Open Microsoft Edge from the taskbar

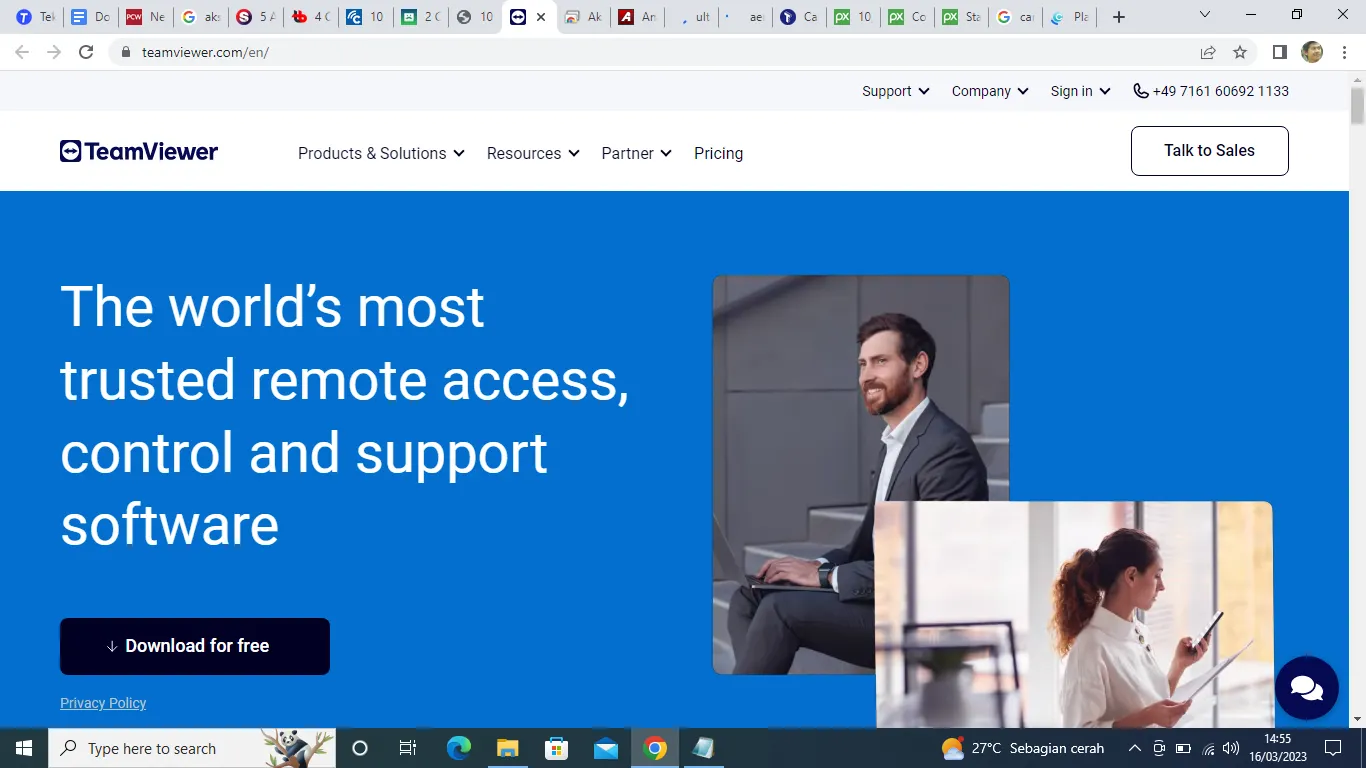458,748
